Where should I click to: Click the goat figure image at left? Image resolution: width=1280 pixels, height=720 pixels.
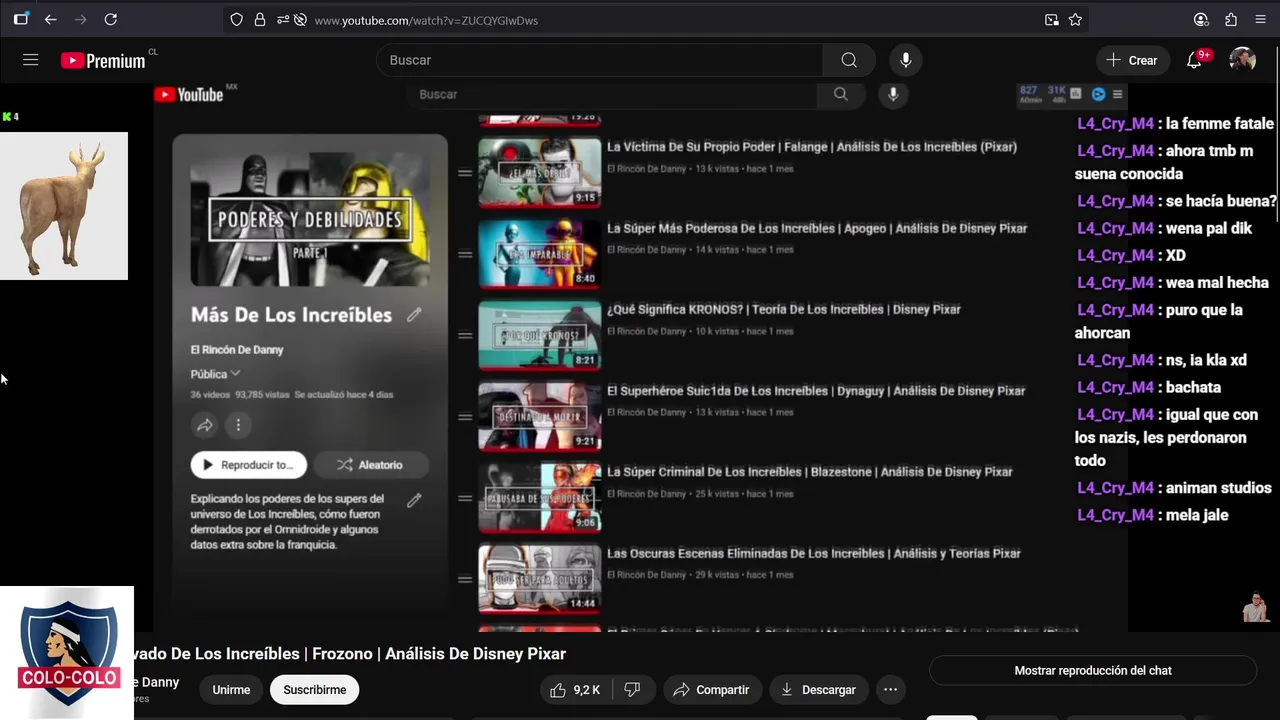pos(64,206)
